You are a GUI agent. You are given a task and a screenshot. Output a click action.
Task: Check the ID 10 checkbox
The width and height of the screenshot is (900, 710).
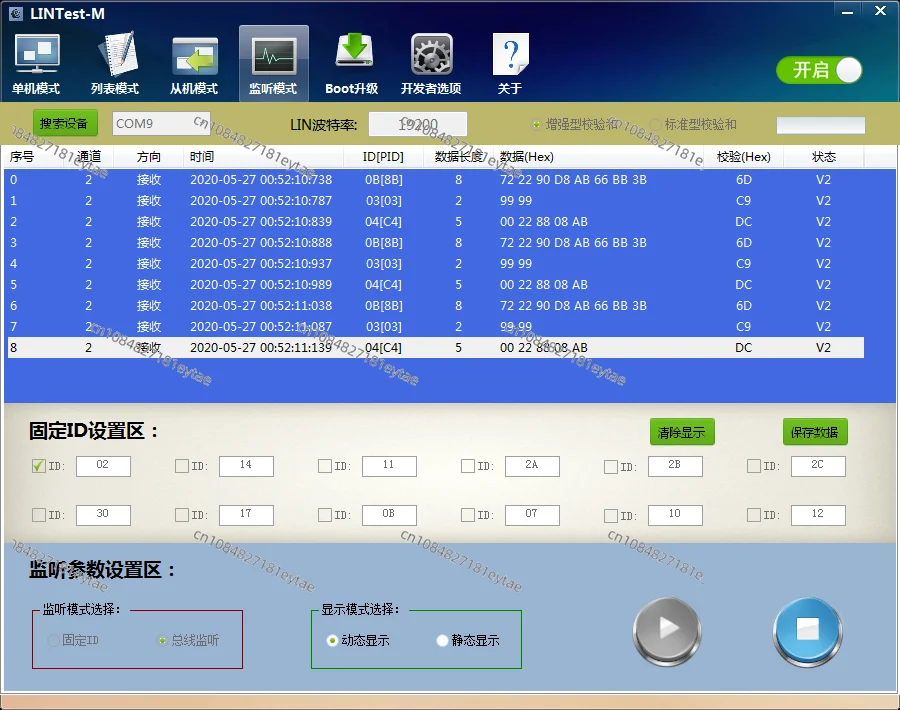[611, 515]
